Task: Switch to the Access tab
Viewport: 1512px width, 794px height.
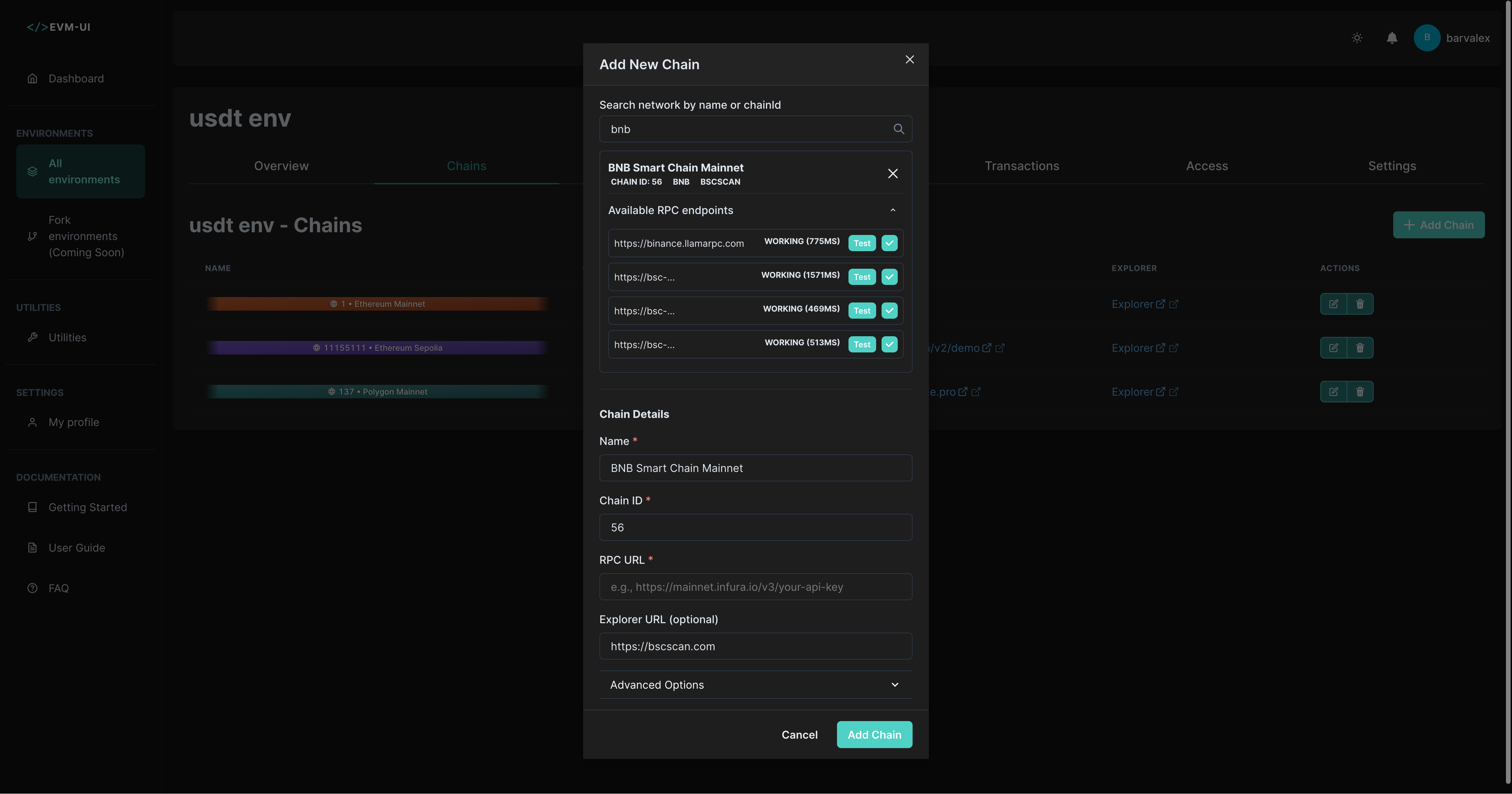Action: (1207, 166)
